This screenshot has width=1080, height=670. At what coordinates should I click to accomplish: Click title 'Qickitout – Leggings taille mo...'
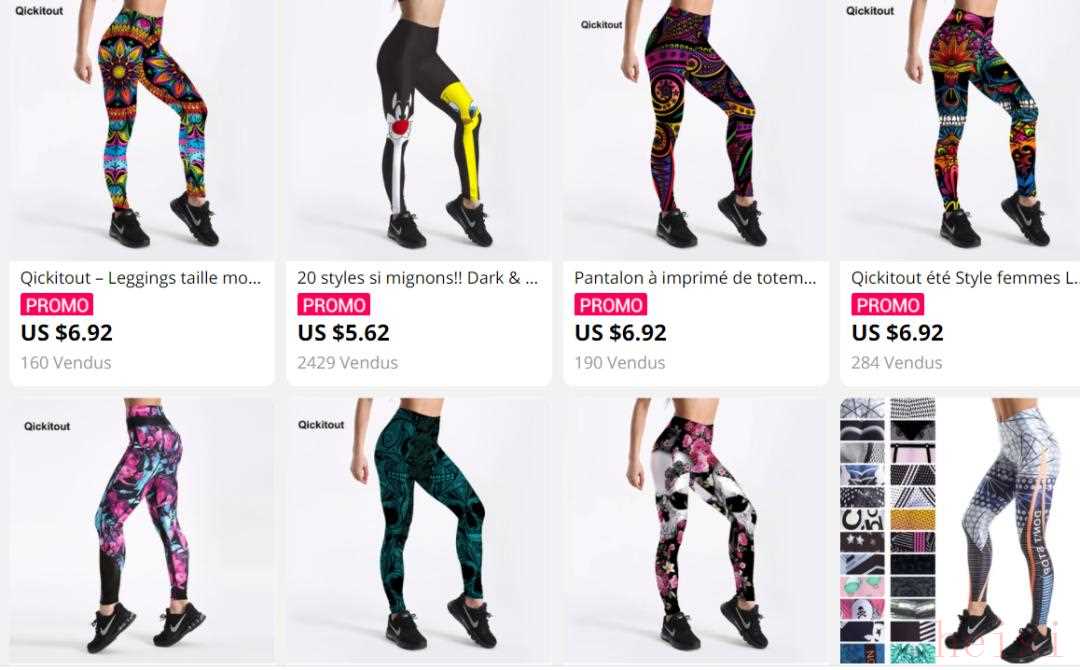pos(141,278)
